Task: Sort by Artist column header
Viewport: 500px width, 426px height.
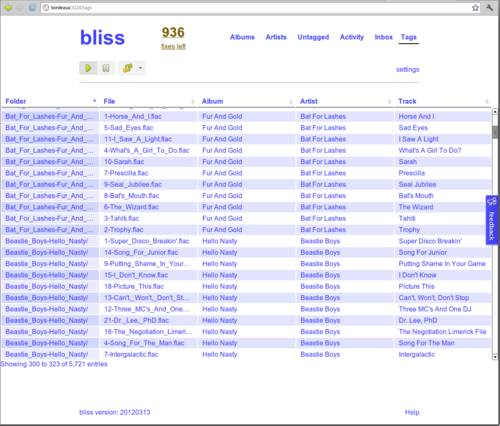Action: click(345, 101)
